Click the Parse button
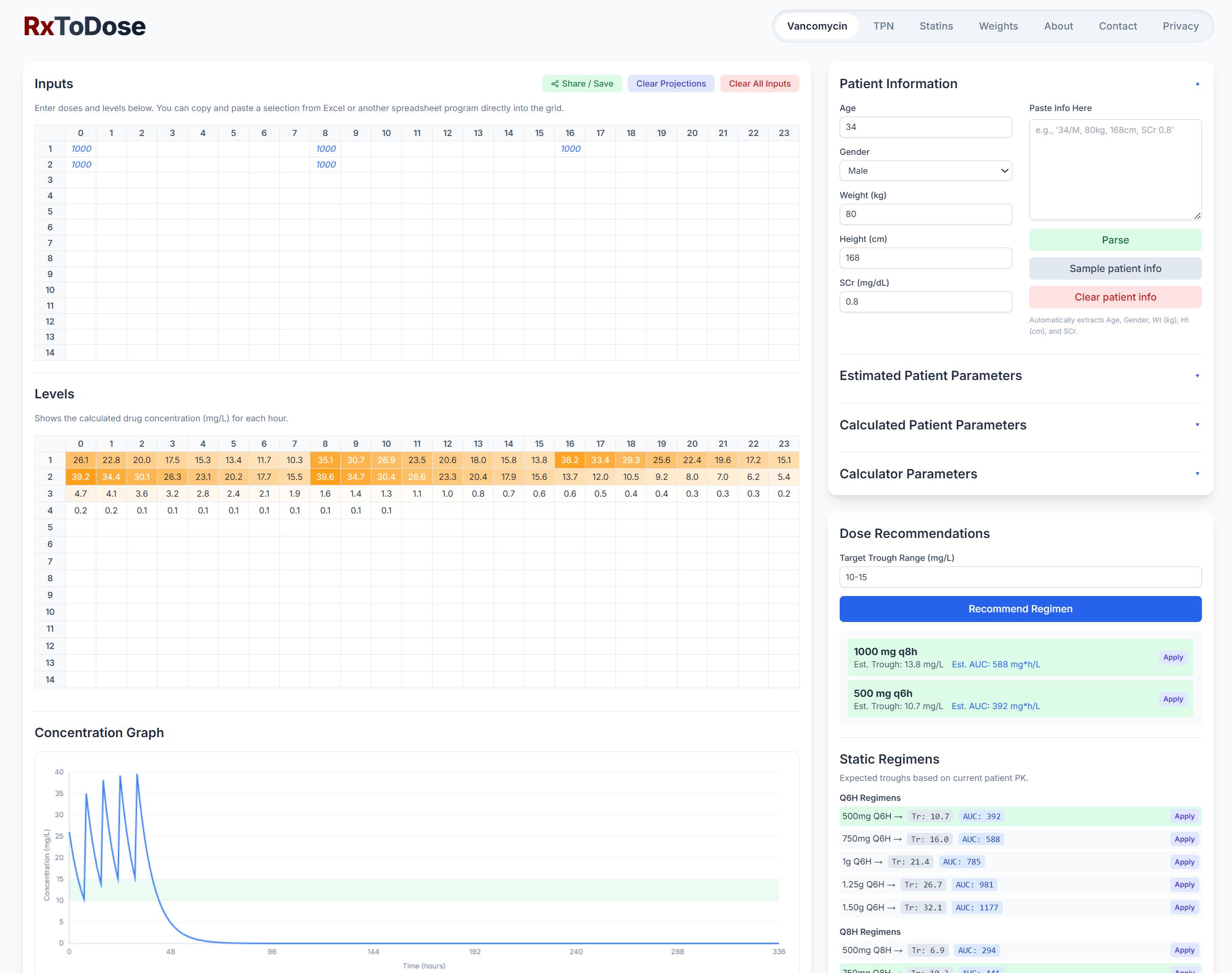Screen dimensions: 1232x973 [x=1115, y=240]
